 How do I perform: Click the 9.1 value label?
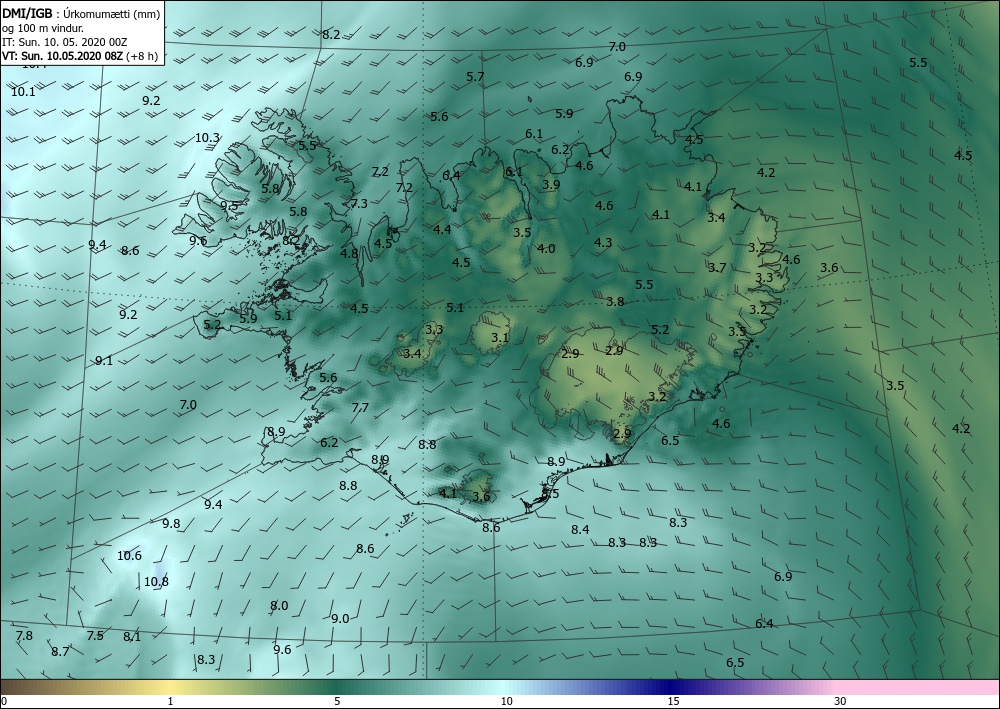(104, 361)
